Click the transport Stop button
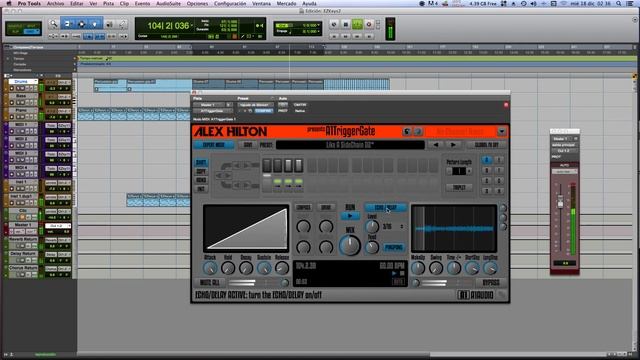 click(345, 24)
